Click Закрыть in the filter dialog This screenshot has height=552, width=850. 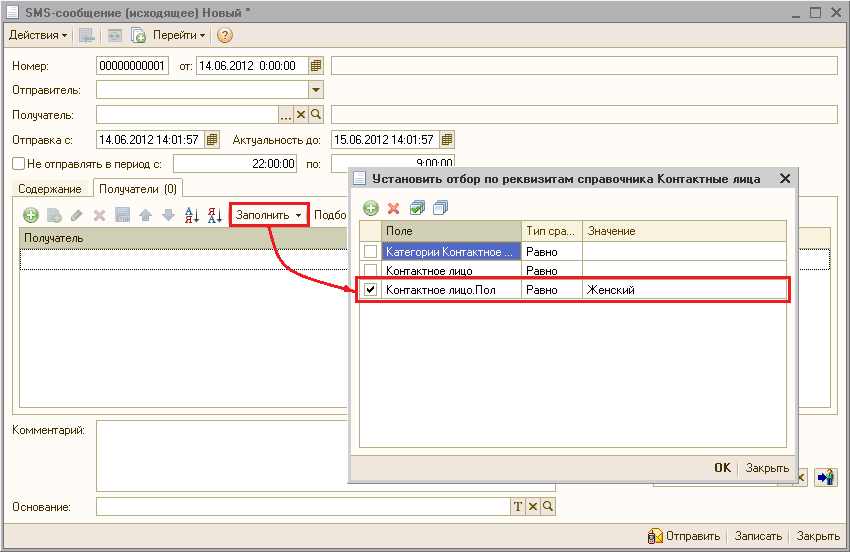767,468
